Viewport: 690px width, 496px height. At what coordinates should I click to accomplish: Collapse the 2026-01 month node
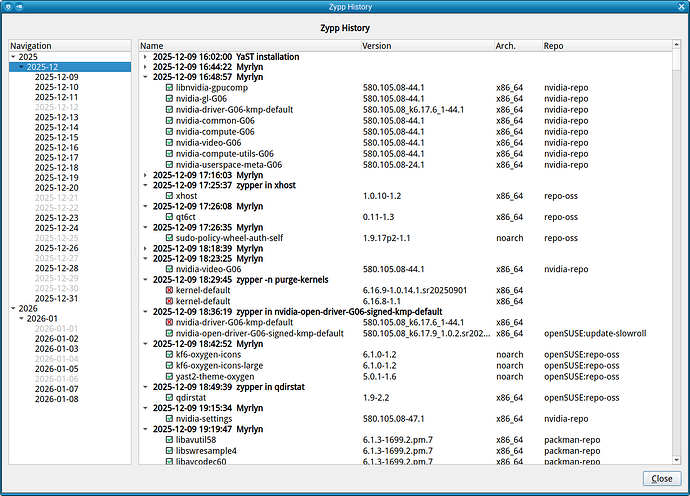[22, 319]
